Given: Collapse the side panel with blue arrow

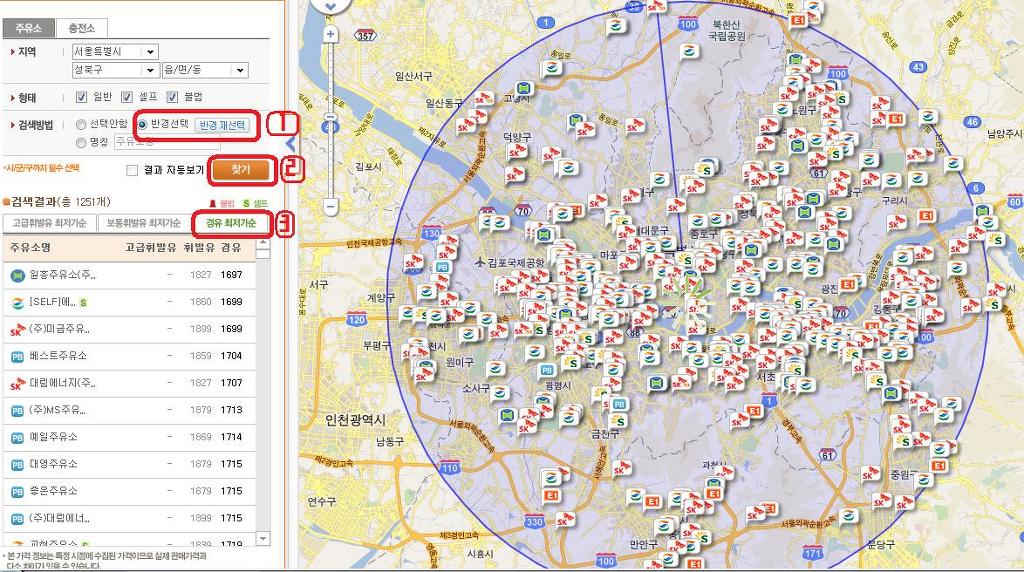Looking at the screenshot, I should 291,143.
